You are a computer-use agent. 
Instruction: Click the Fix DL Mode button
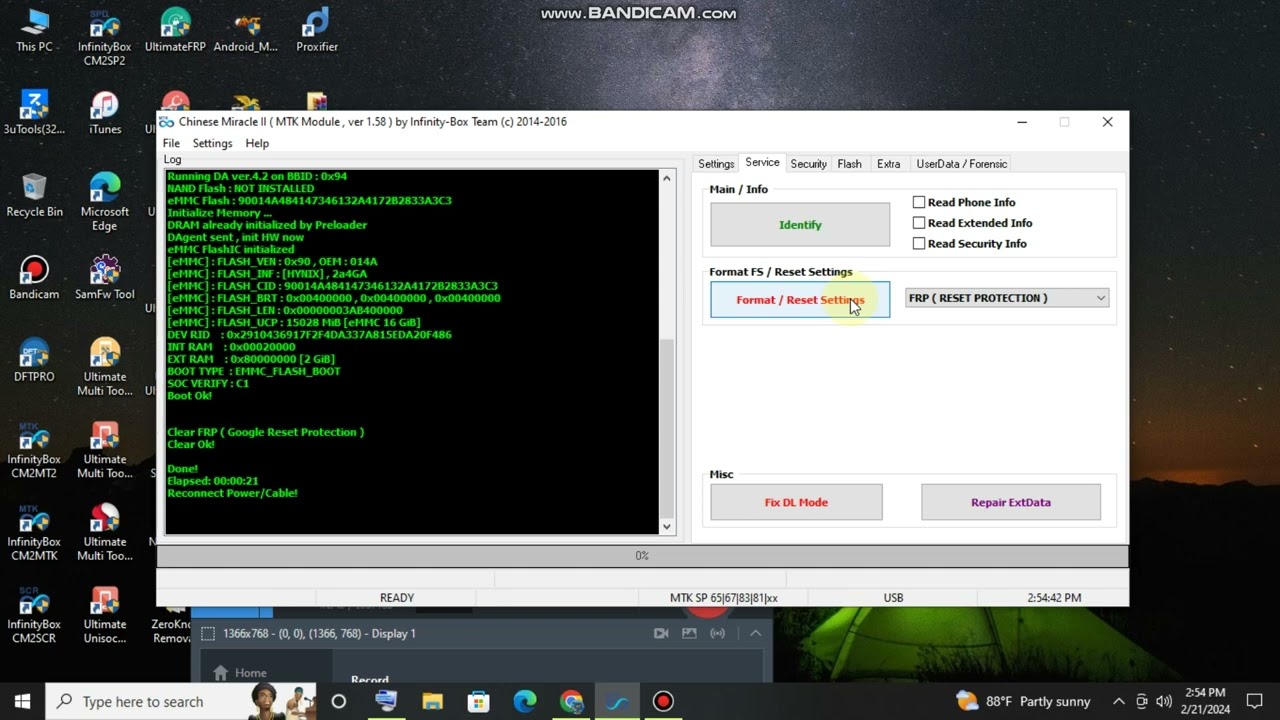pos(796,502)
